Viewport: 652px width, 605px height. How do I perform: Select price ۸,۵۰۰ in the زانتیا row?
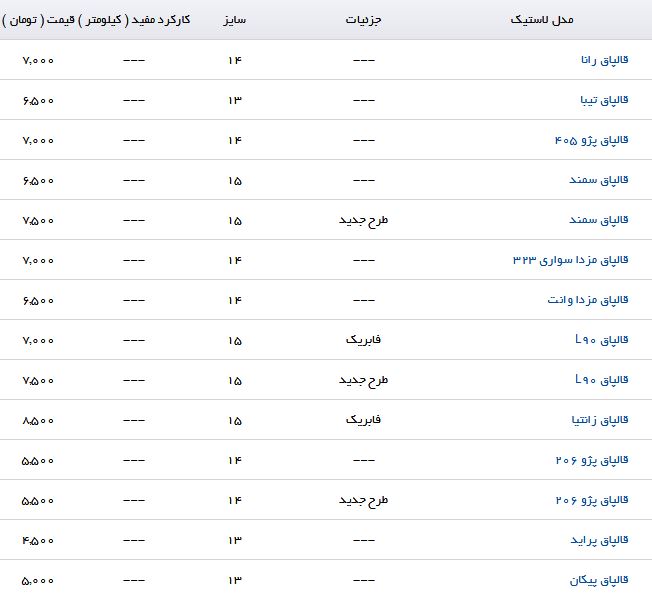coord(38,421)
